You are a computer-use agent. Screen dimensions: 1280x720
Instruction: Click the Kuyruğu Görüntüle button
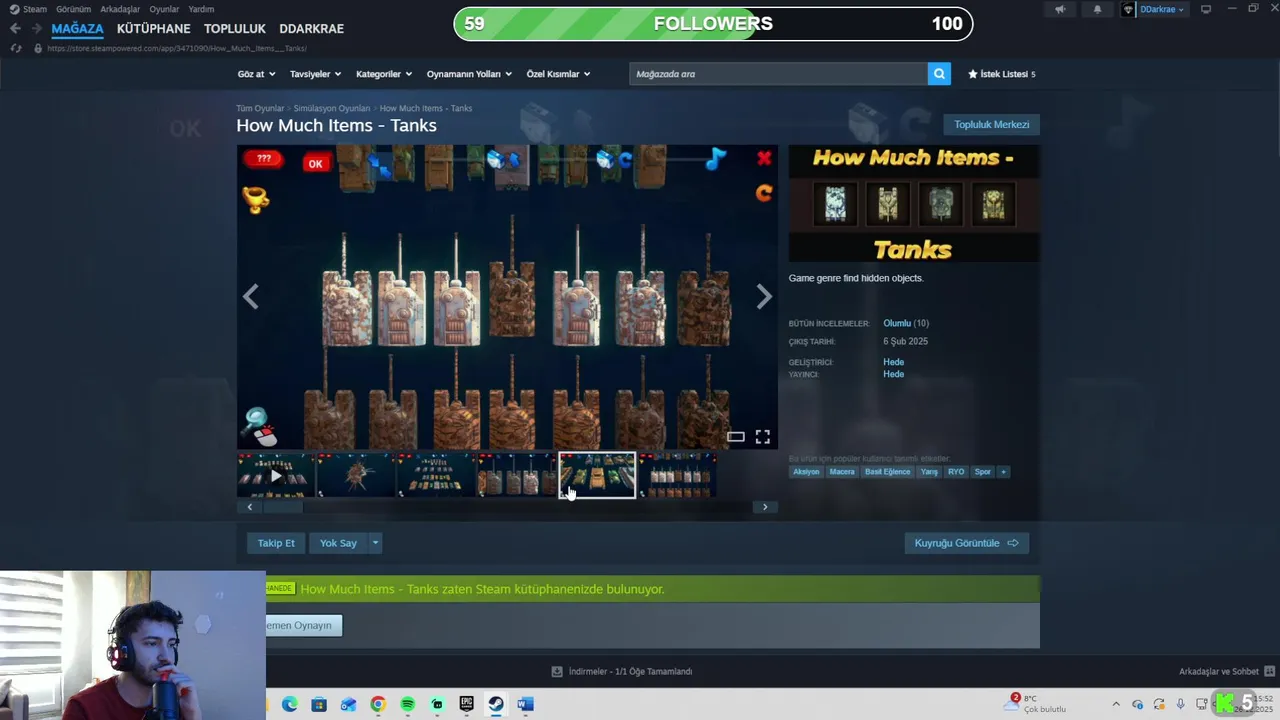[x=966, y=543]
